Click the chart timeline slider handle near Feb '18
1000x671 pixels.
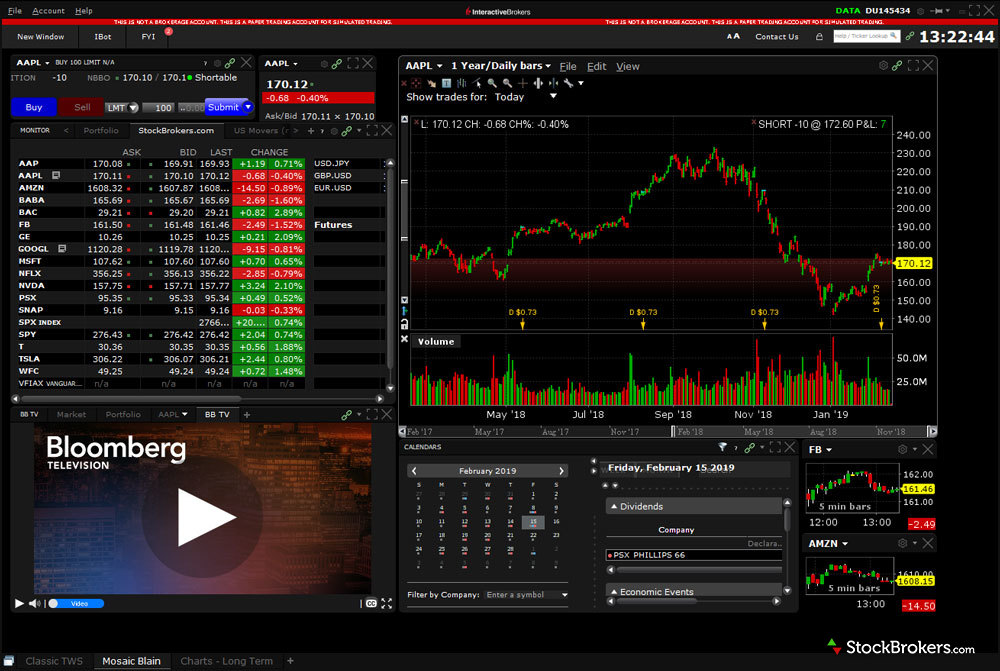(673, 432)
